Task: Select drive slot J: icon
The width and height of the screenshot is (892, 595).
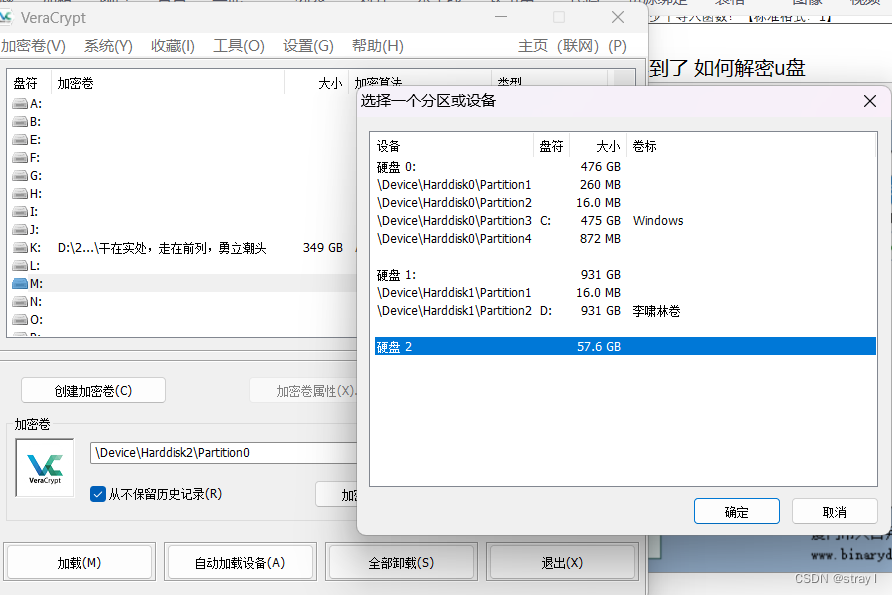Action: [20, 230]
